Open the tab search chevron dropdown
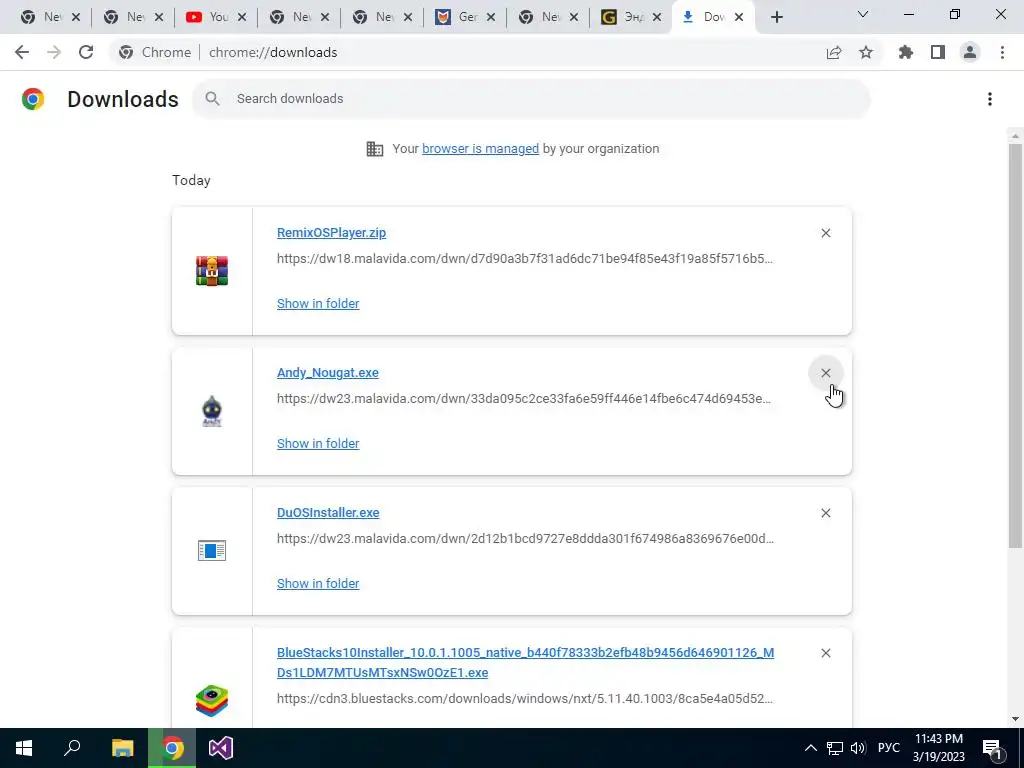This screenshot has height=768, width=1024. pos(863,14)
